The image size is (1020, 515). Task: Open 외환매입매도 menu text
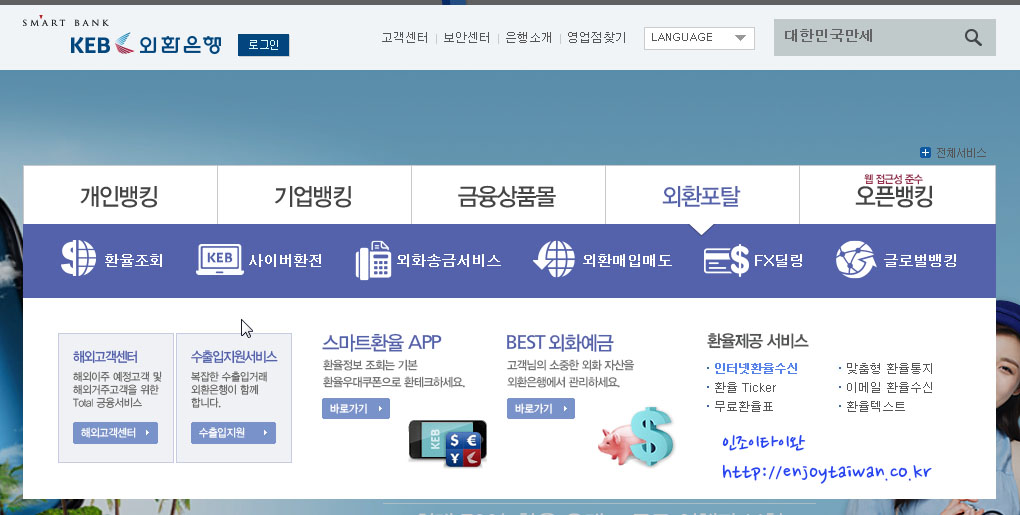click(x=627, y=261)
